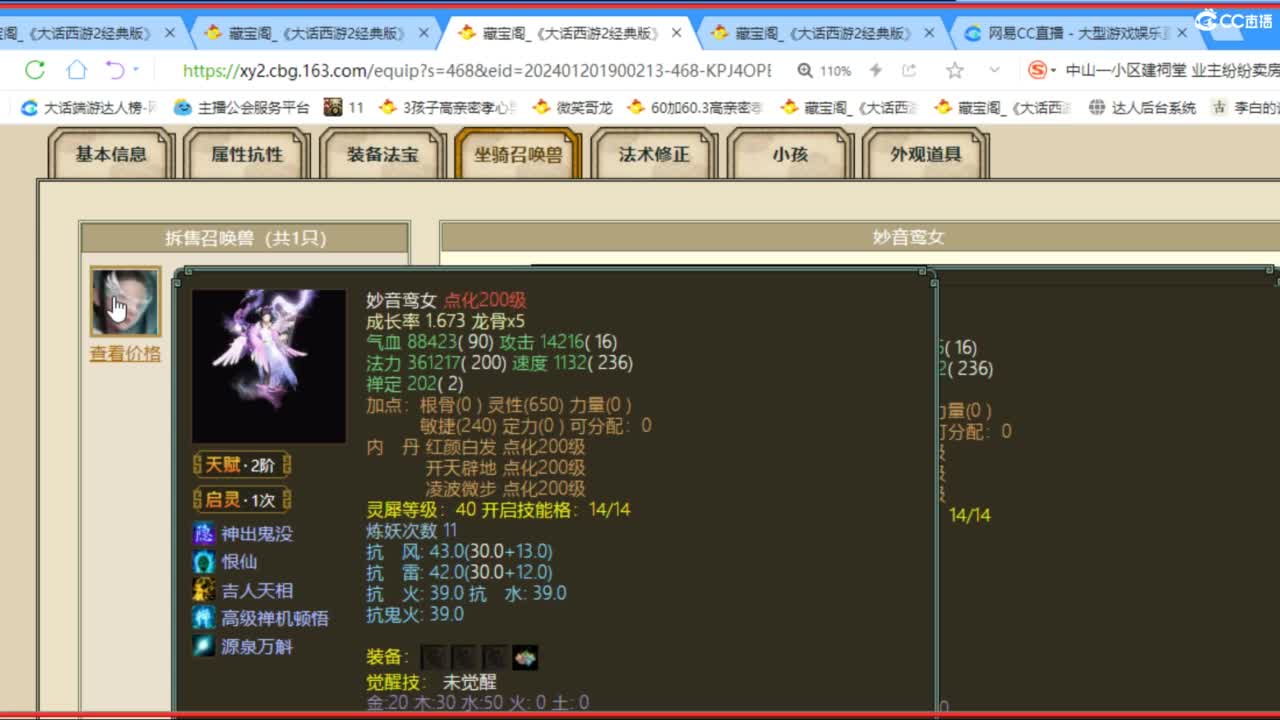Click the 红颜白发 inner elixir entry
The image size is (1280, 720).
pyautogui.click(x=505, y=447)
